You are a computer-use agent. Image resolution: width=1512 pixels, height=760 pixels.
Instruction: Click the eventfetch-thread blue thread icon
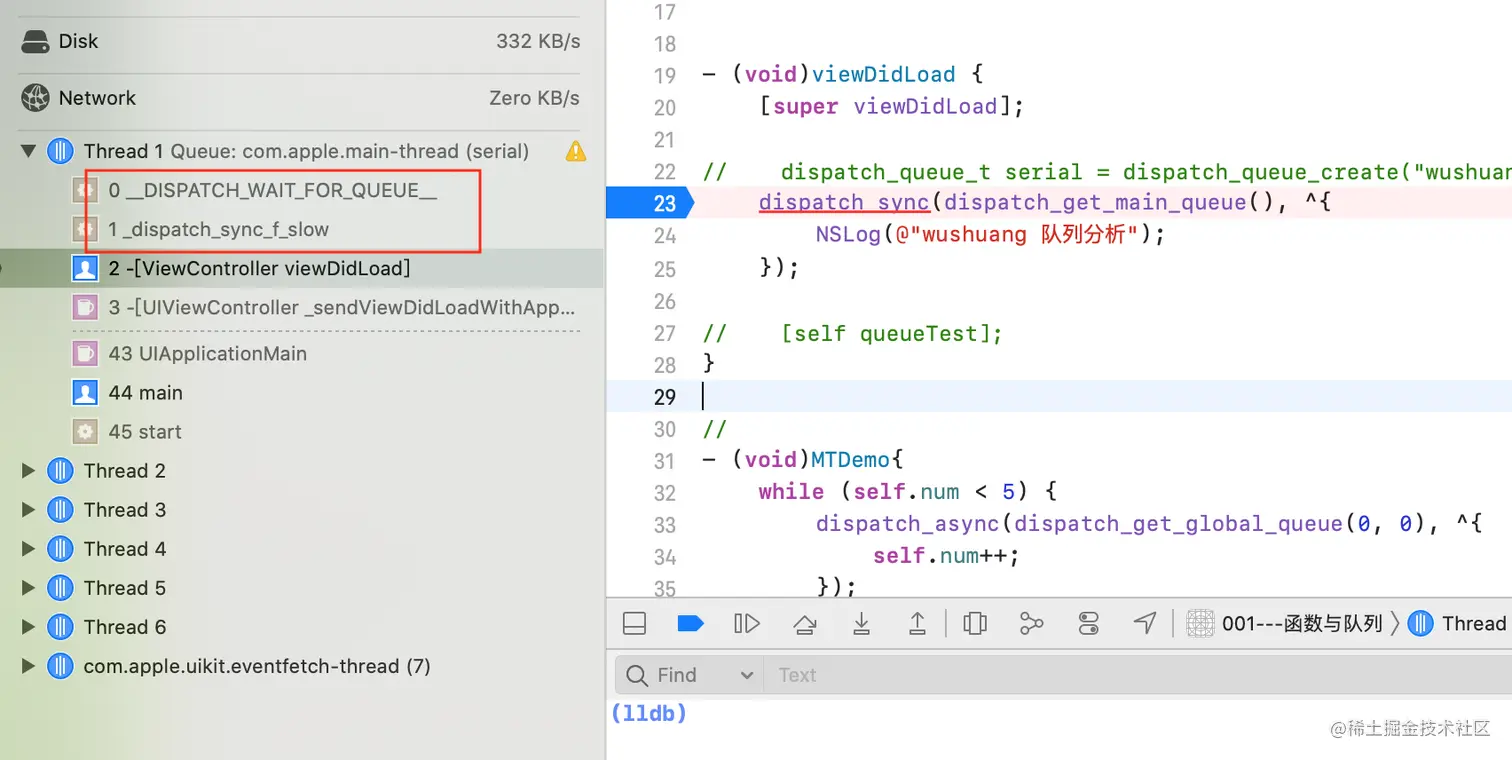[60, 666]
